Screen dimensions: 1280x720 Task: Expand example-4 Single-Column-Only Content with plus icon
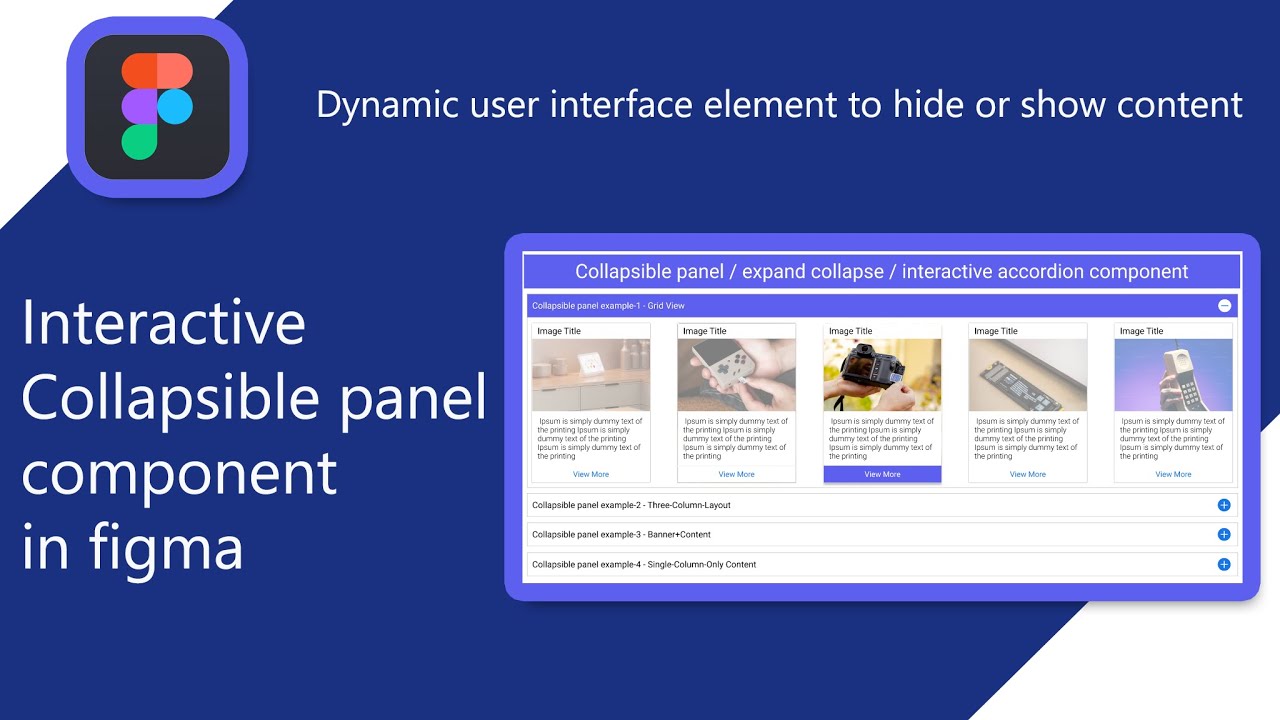[x=1224, y=565]
